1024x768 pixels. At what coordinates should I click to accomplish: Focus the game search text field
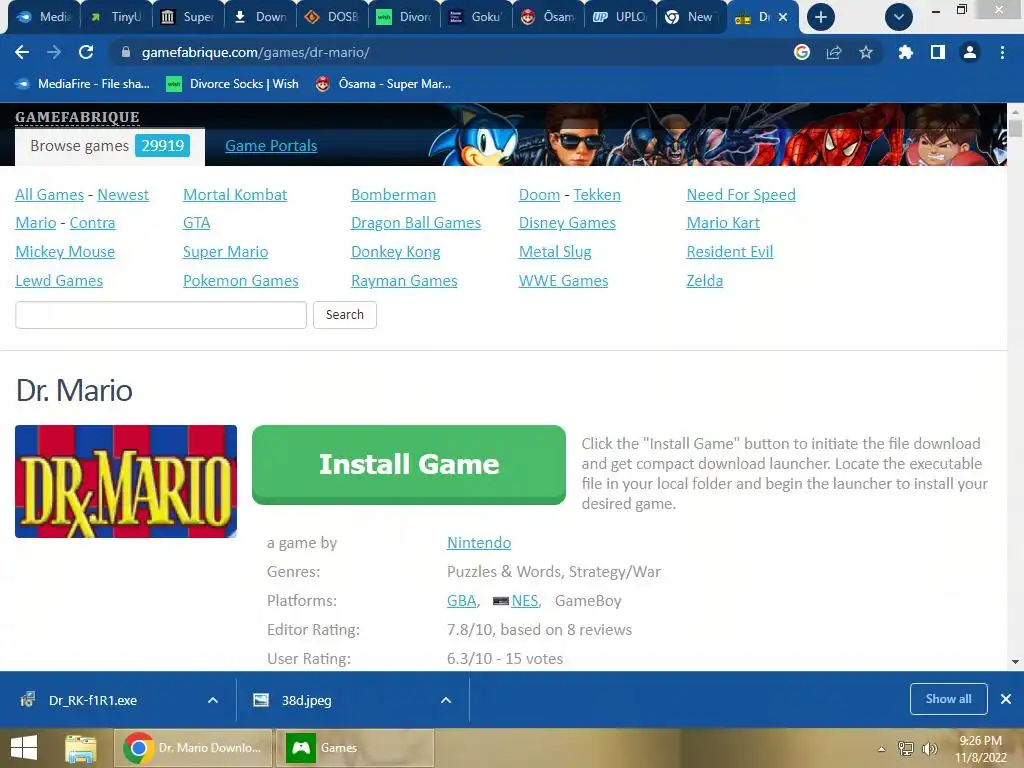161,315
